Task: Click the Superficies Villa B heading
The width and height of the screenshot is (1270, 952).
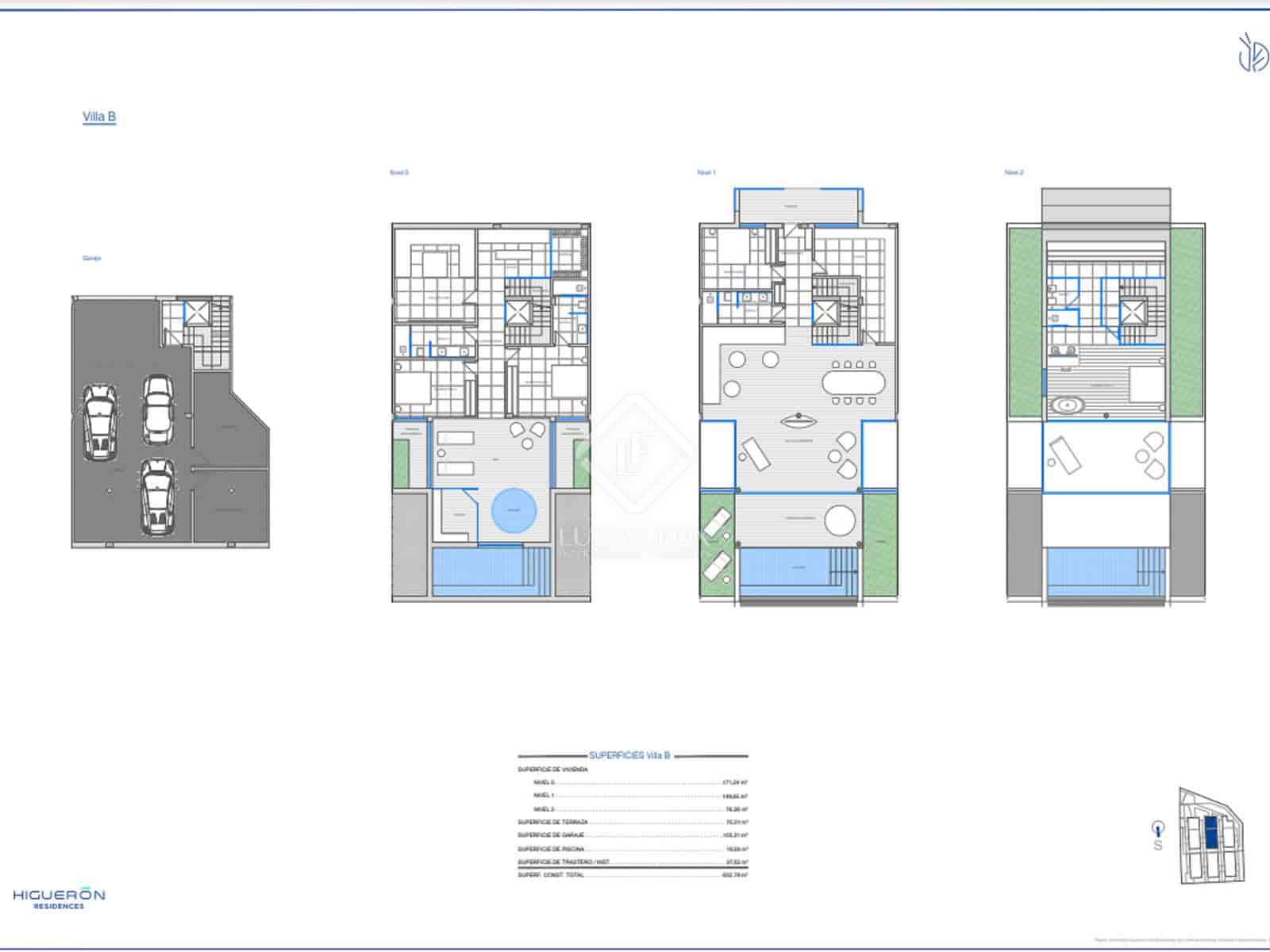Action: (629, 755)
